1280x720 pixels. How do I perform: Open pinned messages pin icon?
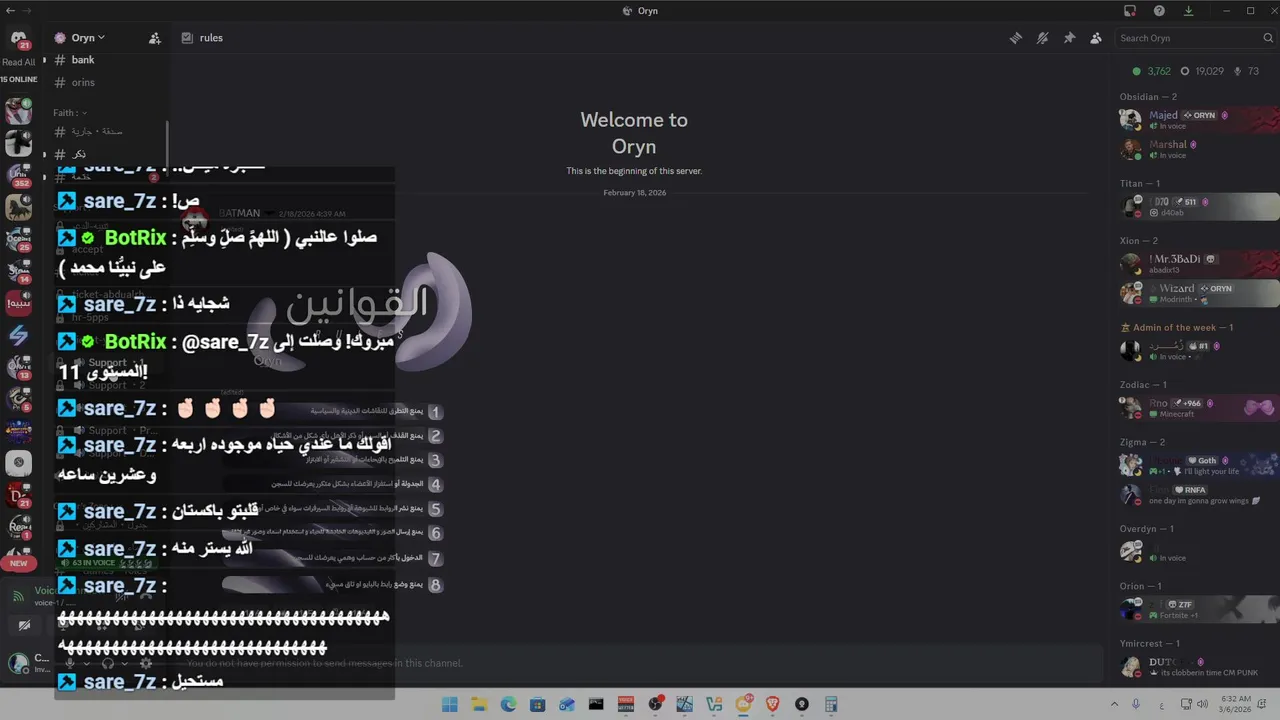tap(1069, 38)
